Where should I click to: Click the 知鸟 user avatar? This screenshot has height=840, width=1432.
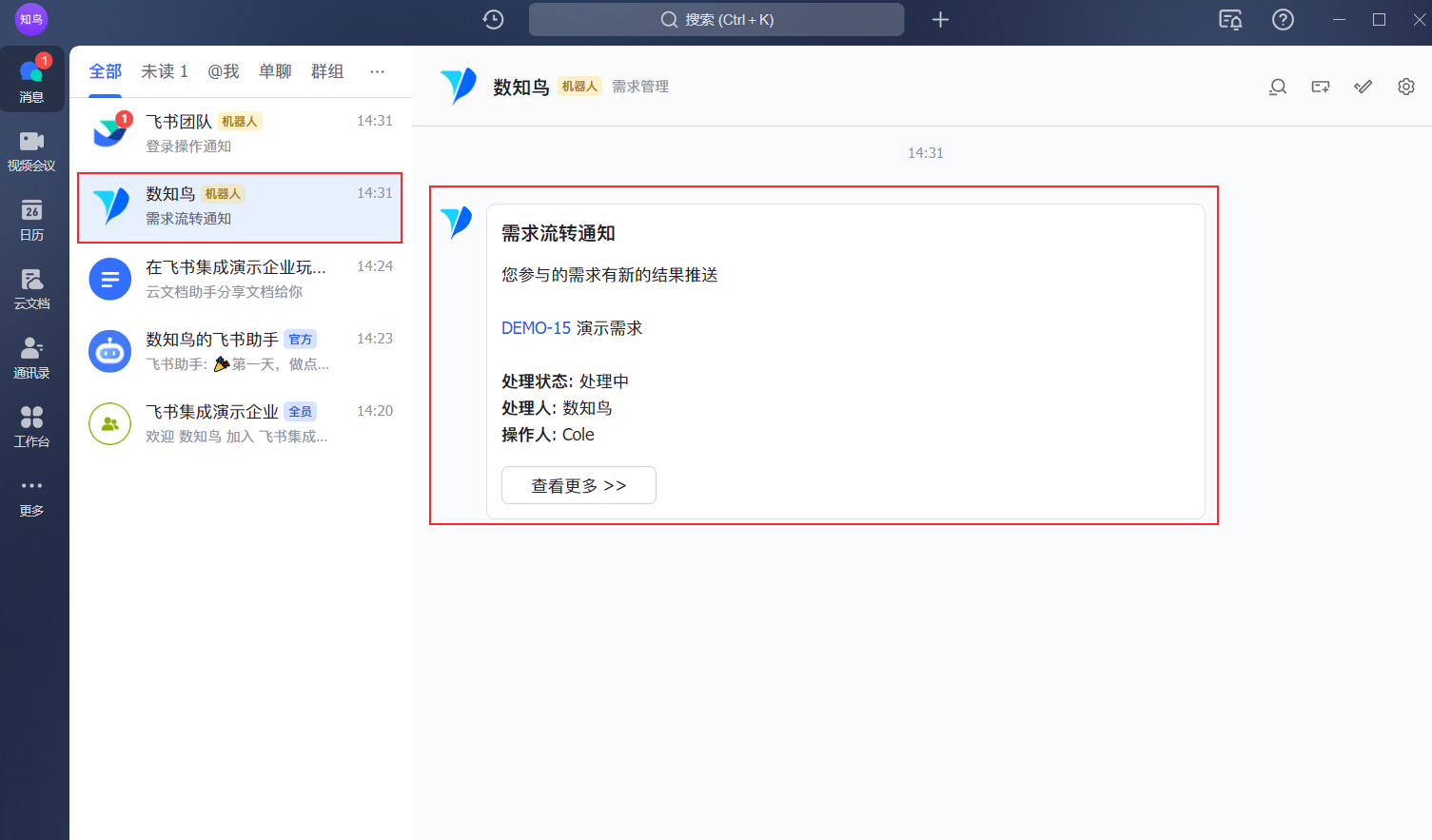pos(31,19)
